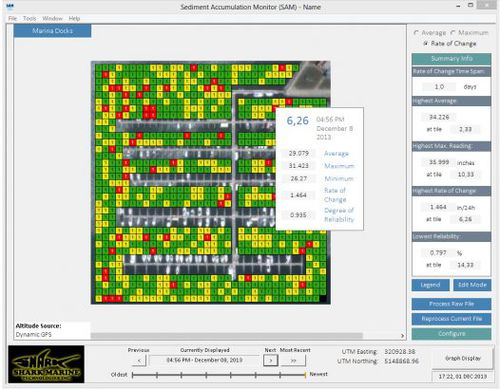Click Highest Max Reading value 35.999

tap(439, 162)
